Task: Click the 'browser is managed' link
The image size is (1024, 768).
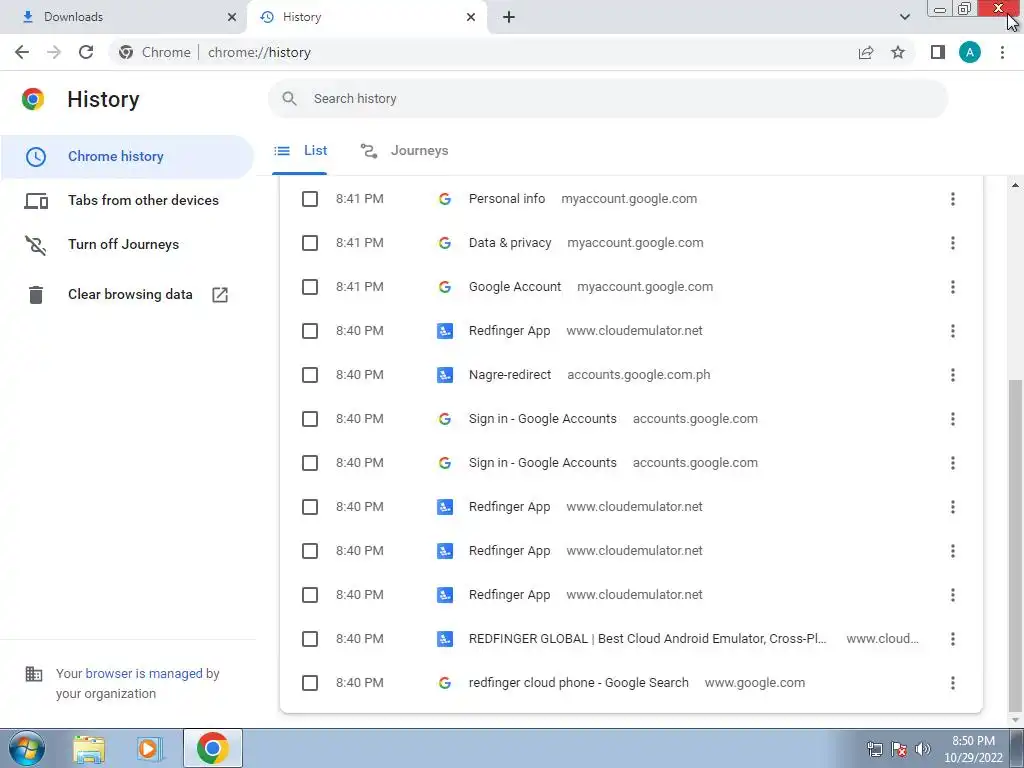Action: [144, 673]
